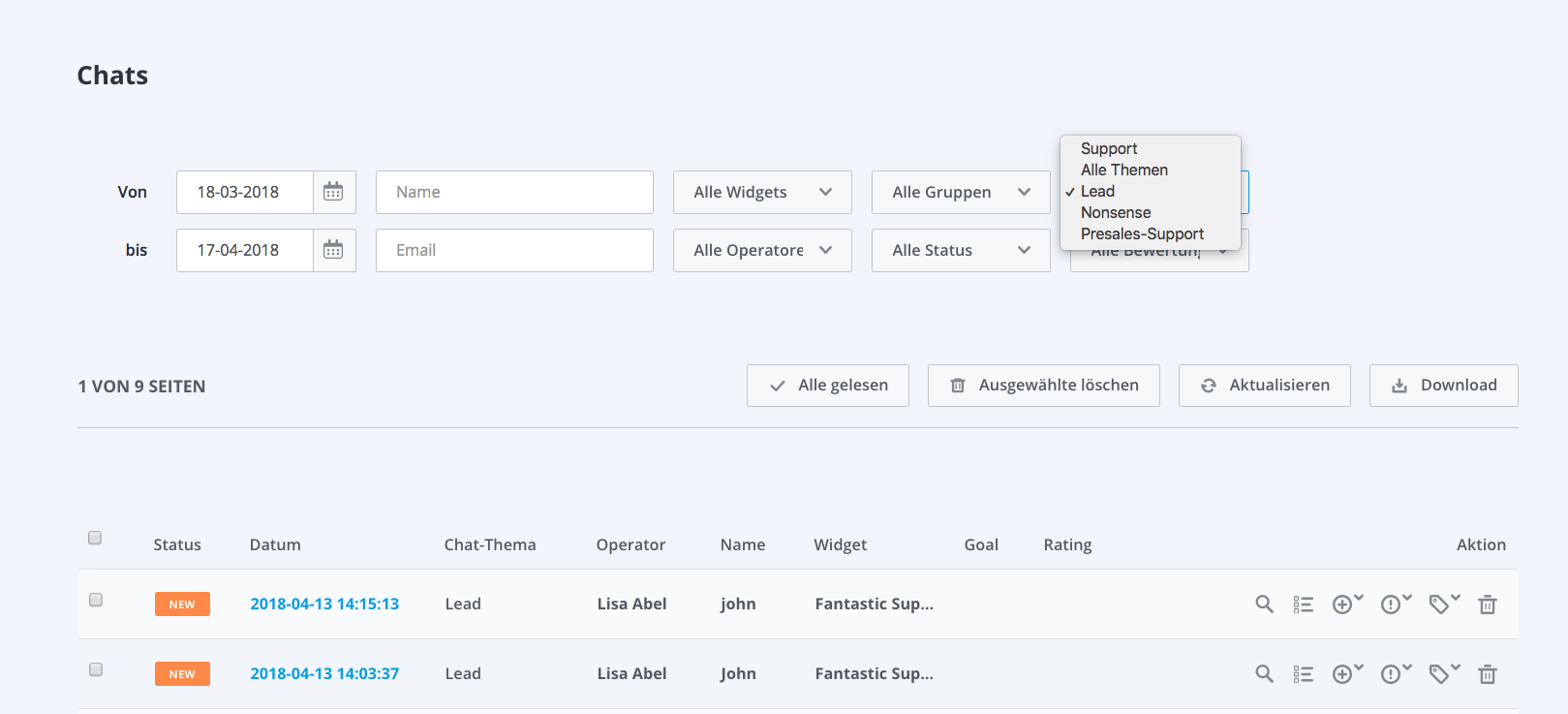Screen dimensions: 1568x714
Task: Select Nonsense in the topic list
Action: pos(1116,212)
